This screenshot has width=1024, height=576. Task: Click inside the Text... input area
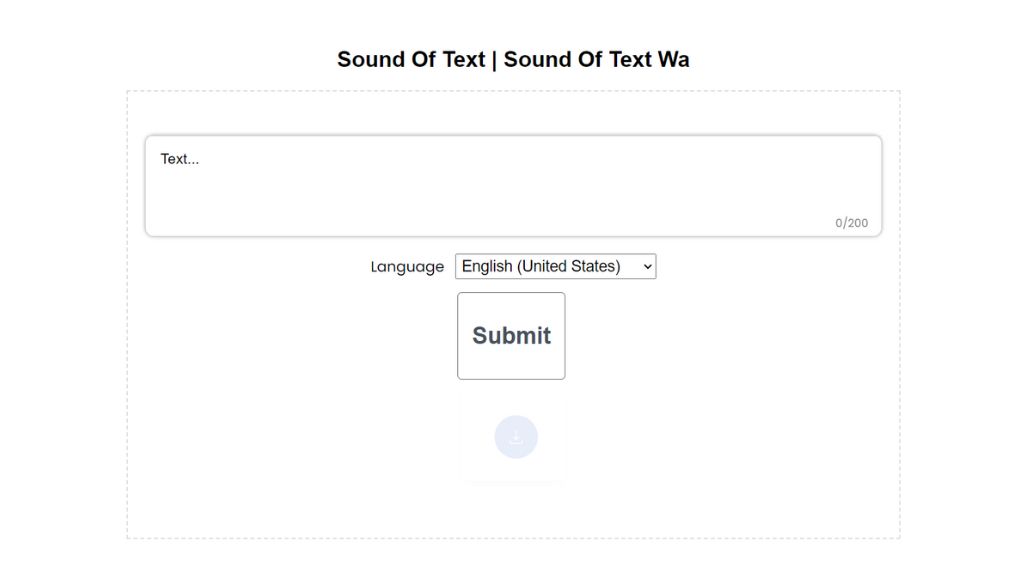512,185
